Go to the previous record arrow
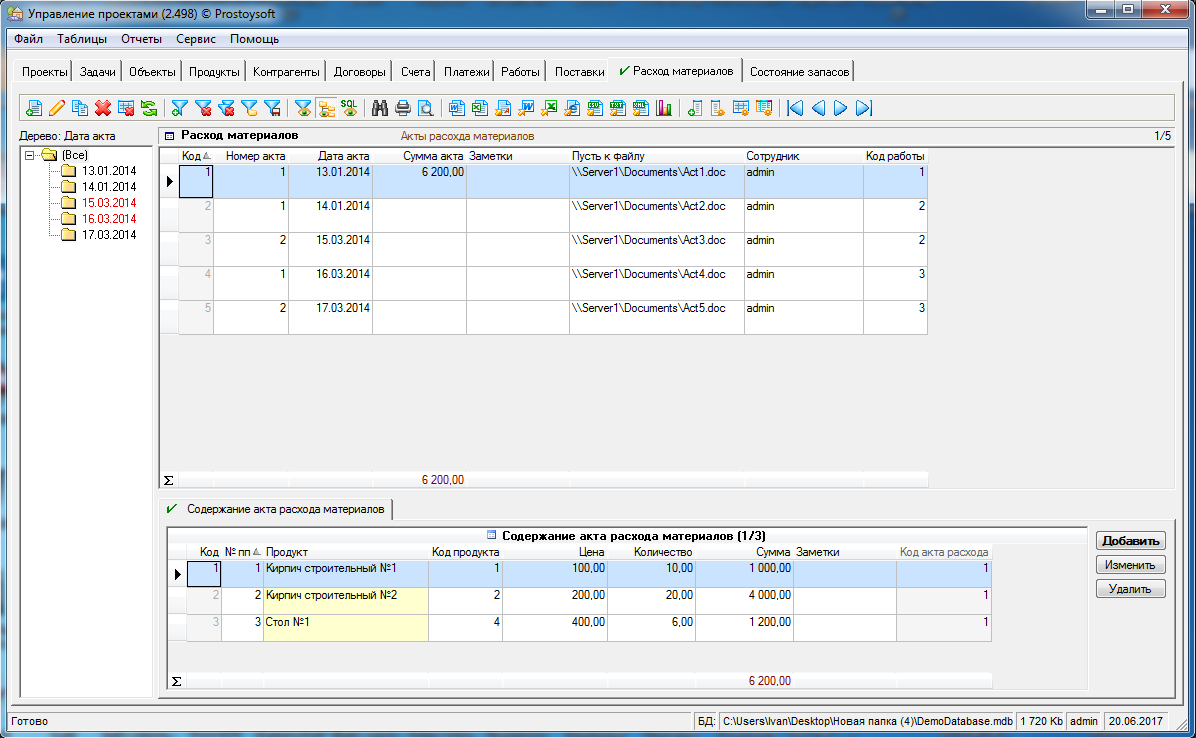The height and width of the screenshot is (738, 1196). click(818, 108)
